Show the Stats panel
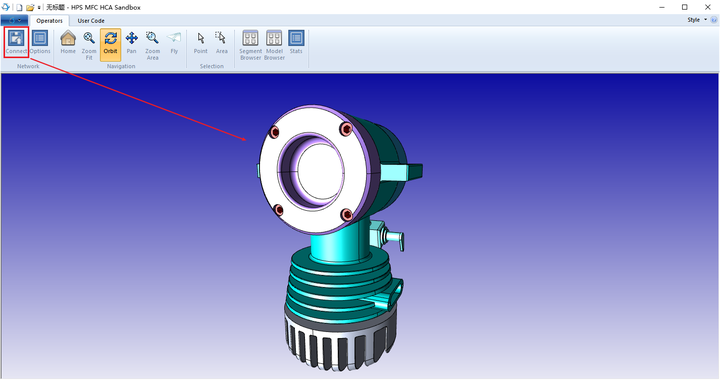720x380 pixels. point(296,42)
